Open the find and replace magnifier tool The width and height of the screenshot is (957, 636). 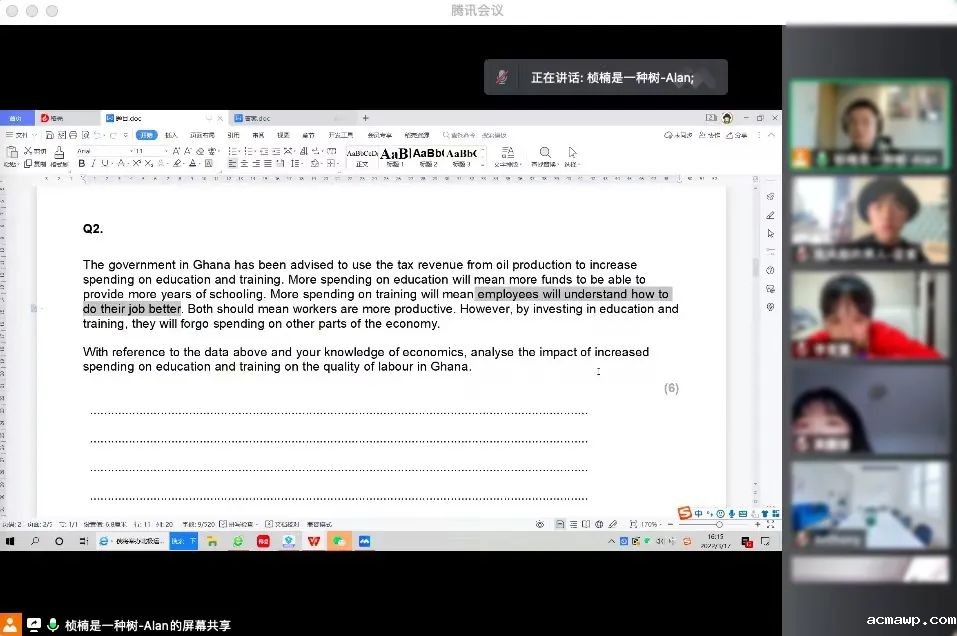pyautogui.click(x=545, y=153)
